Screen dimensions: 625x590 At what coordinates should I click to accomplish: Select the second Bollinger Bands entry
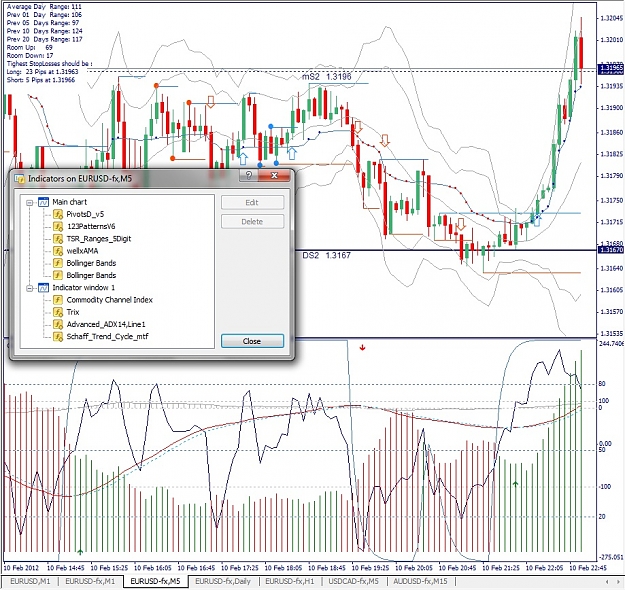(x=91, y=275)
